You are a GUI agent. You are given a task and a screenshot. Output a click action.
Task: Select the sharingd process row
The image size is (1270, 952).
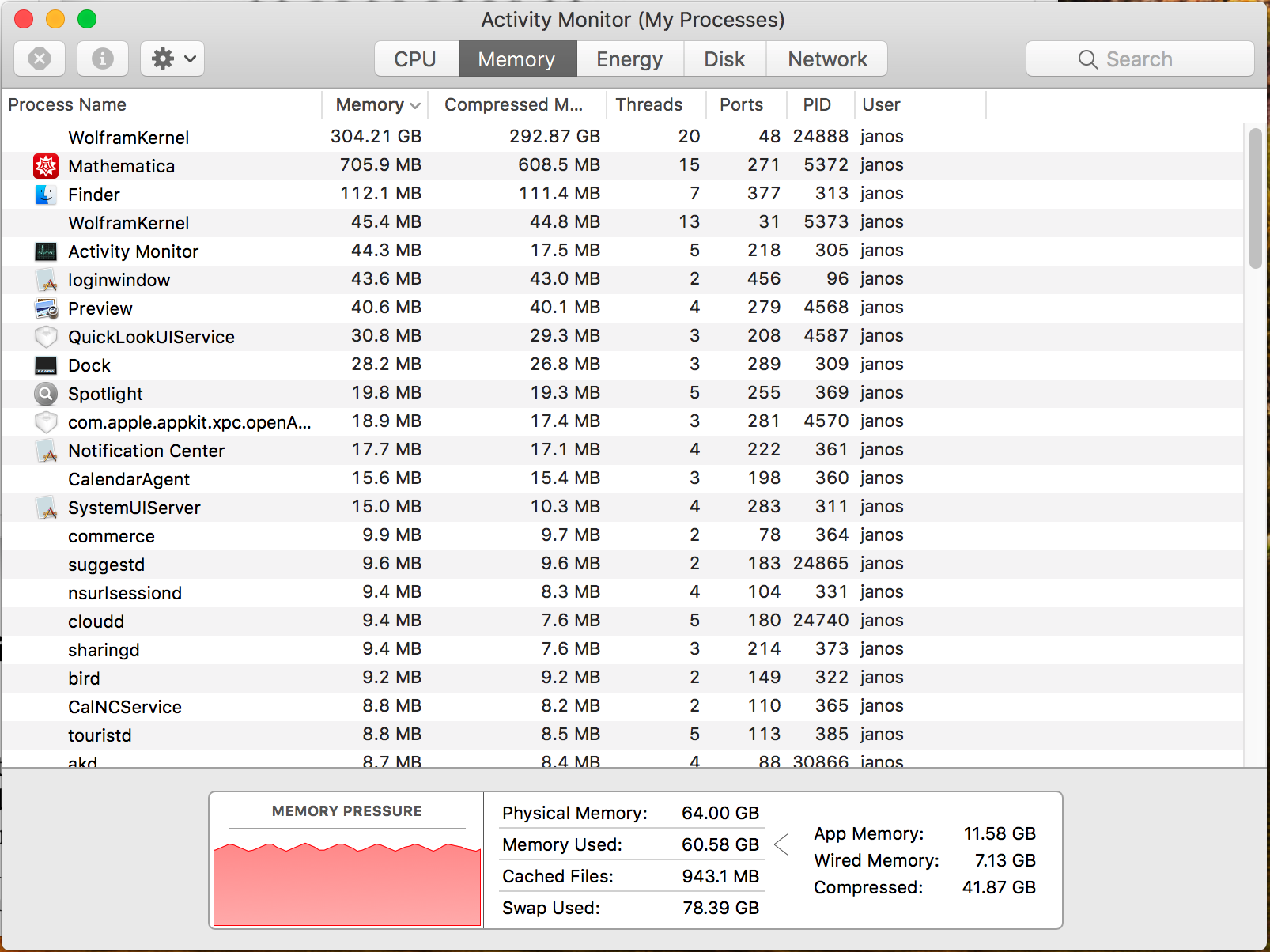click(x=622, y=649)
